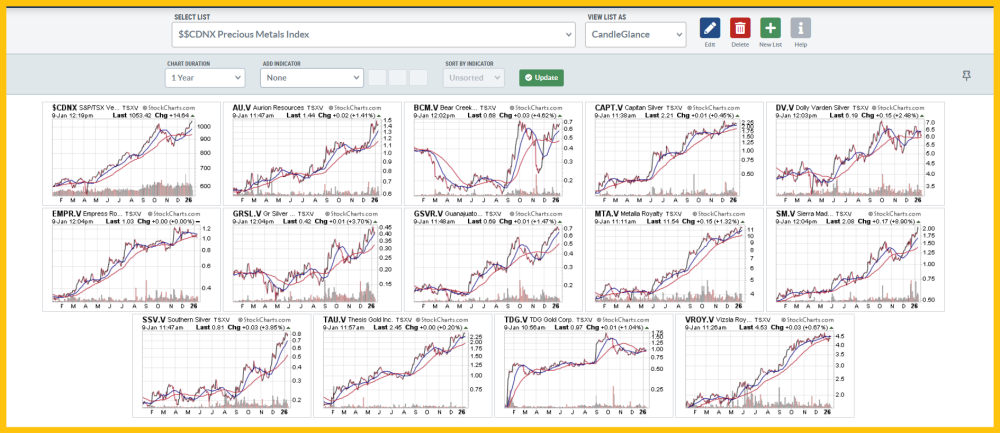1000x433 pixels.
Task: Change Chart Duration from 1 Year
Action: tap(206, 77)
